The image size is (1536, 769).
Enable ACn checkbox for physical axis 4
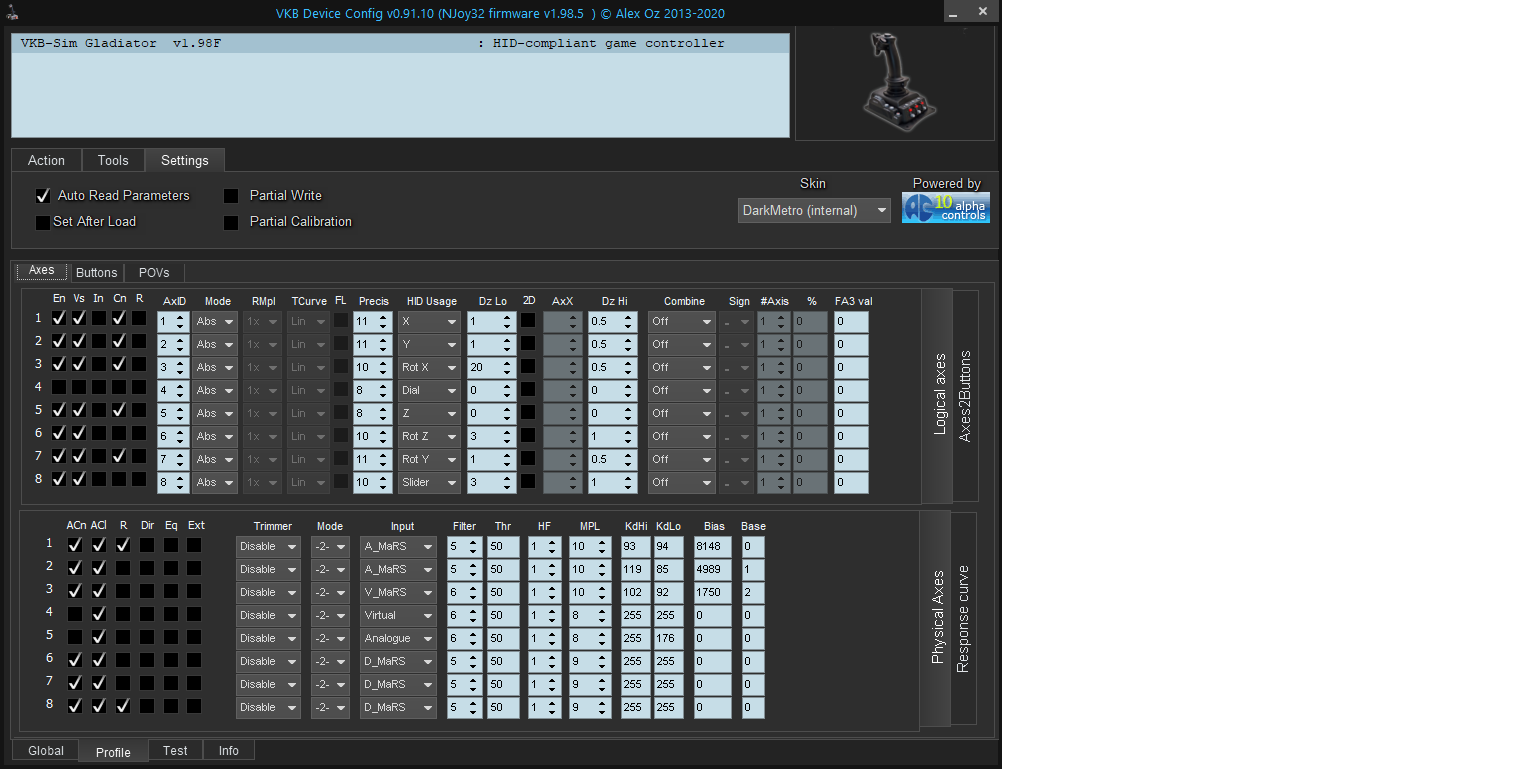click(x=75, y=614)
